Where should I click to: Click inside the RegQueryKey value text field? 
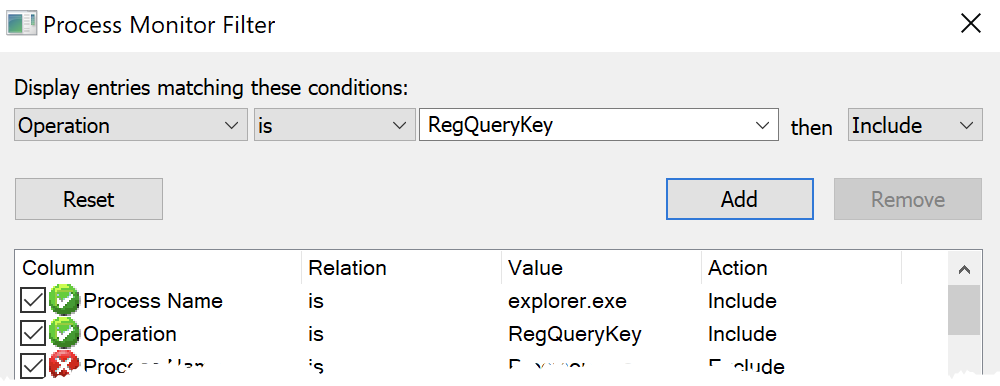[x=584, y=125]
